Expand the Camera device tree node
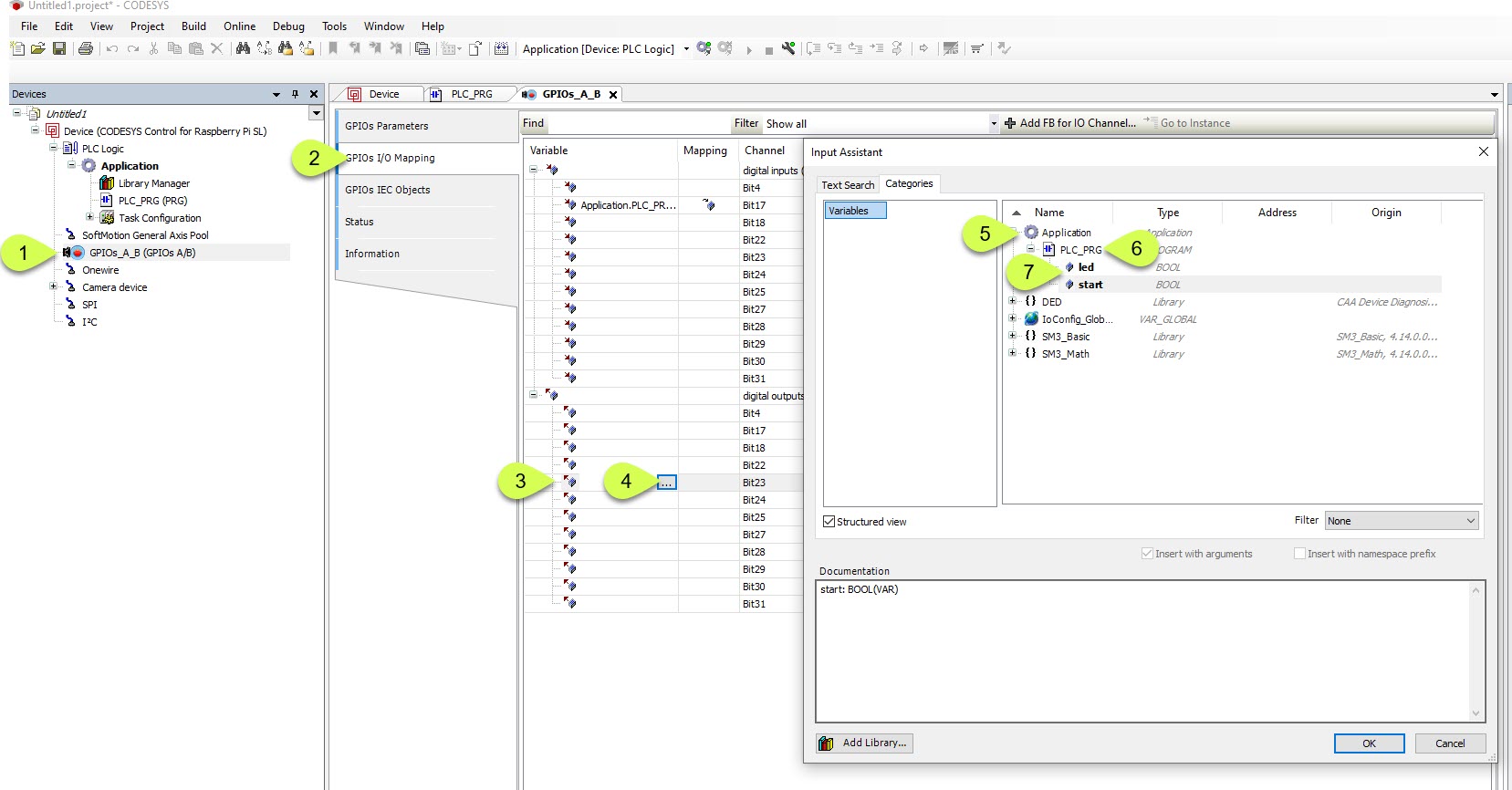The image size is (1512, 790). 53,286
